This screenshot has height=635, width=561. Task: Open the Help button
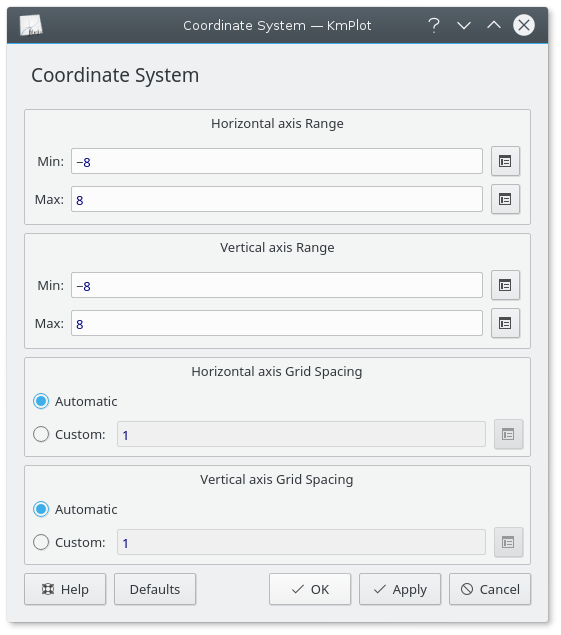coord(65,589)
